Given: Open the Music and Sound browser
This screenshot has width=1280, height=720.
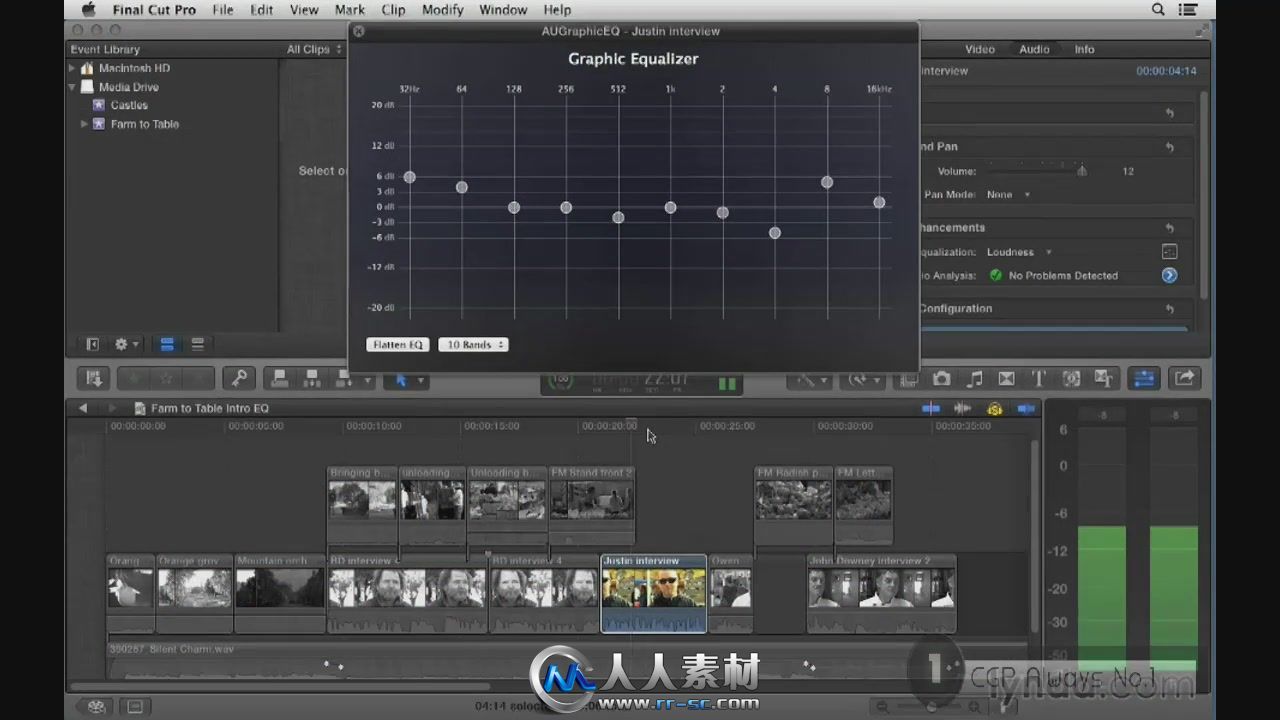Looking at the screenshot, I should [x=974, y=378].
